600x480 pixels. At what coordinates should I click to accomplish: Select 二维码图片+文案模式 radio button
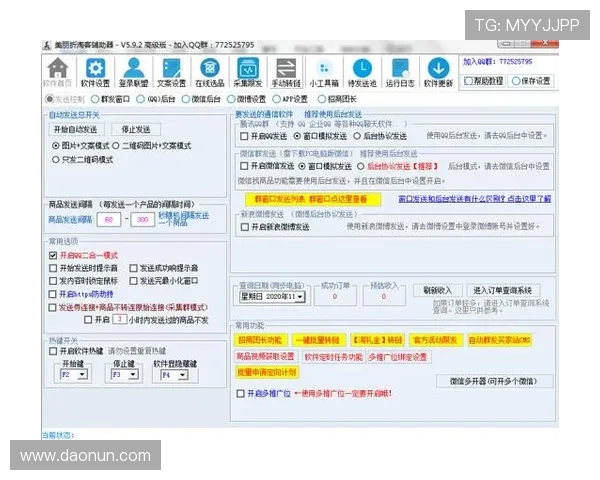pyautogui.click(x=116, y=146)
